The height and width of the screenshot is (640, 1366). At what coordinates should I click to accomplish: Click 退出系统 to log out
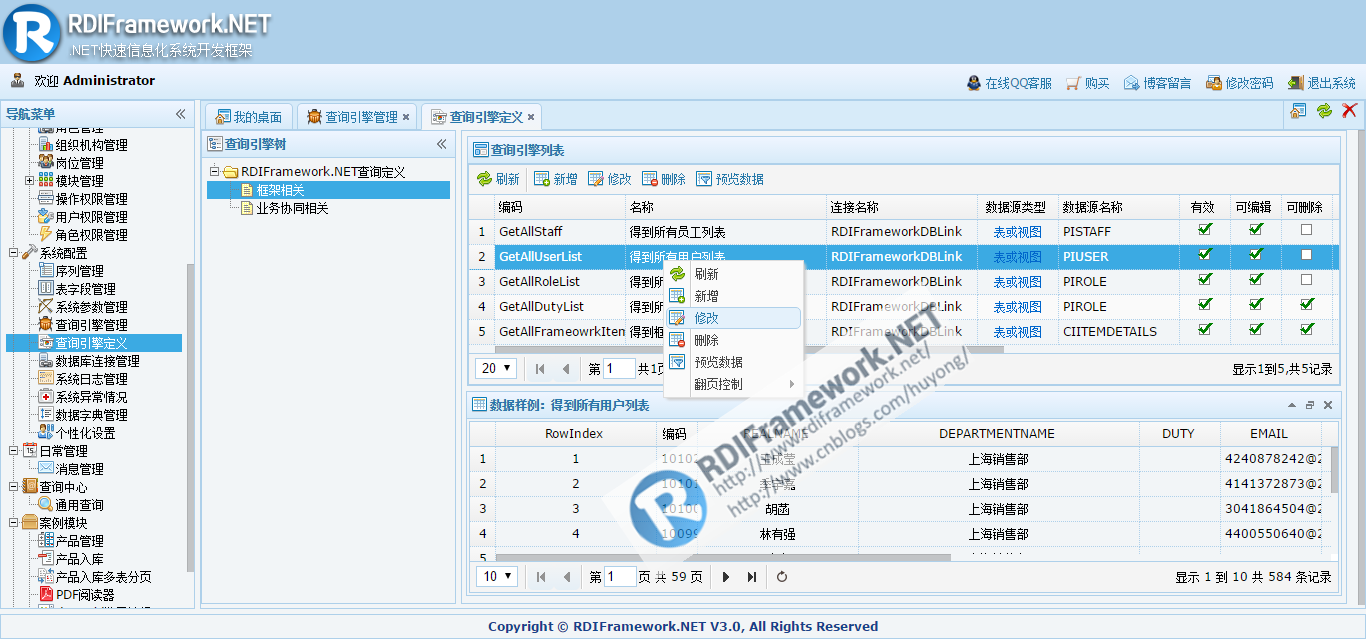click(1321, 83)
